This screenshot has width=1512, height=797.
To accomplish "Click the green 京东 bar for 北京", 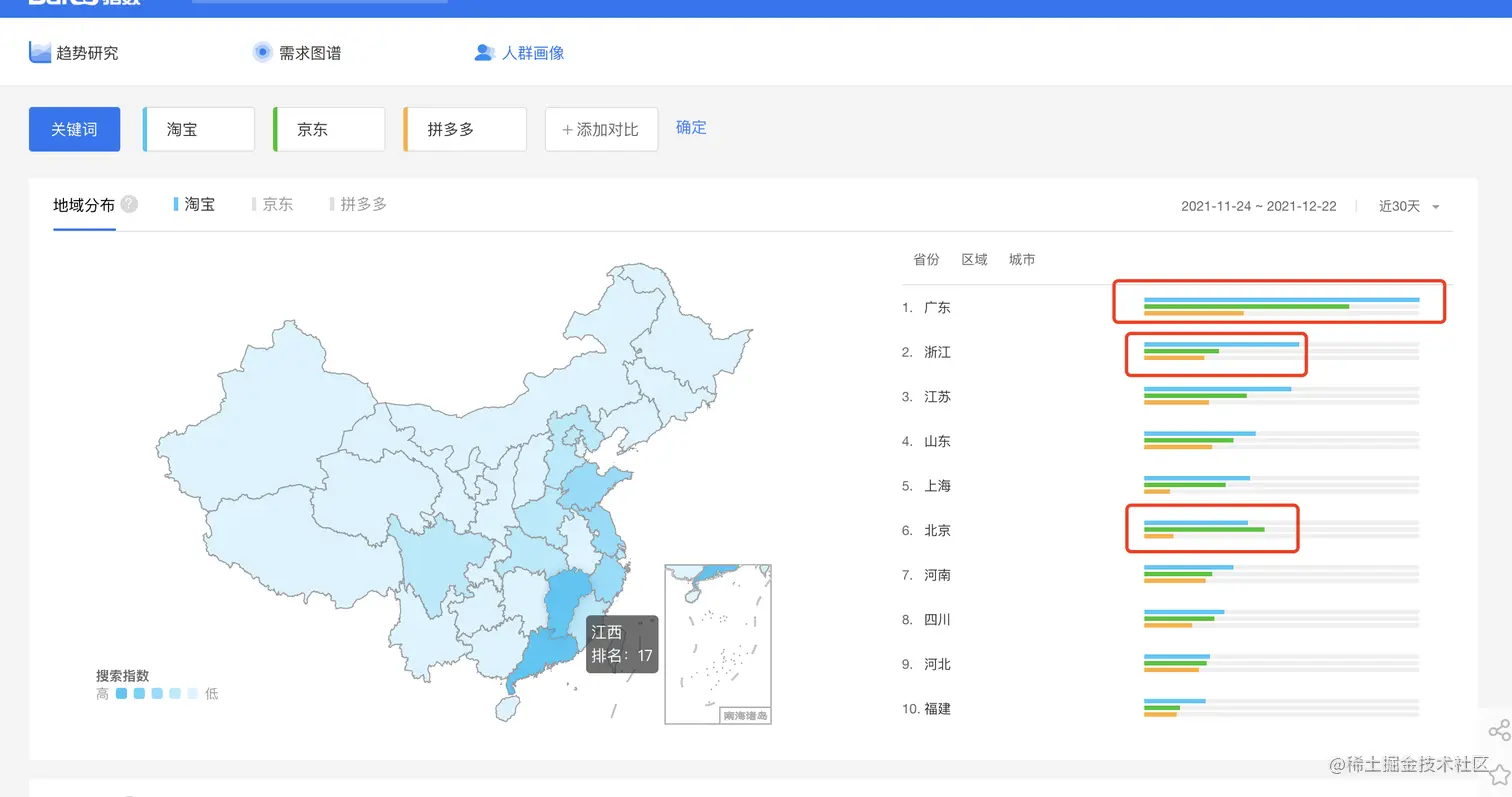I will click(x=1204, y=529).
